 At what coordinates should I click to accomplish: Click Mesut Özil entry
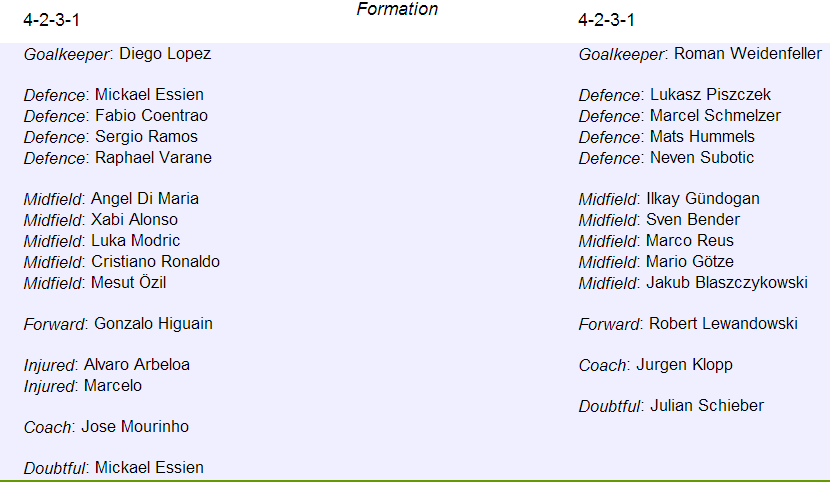[129, 283]
